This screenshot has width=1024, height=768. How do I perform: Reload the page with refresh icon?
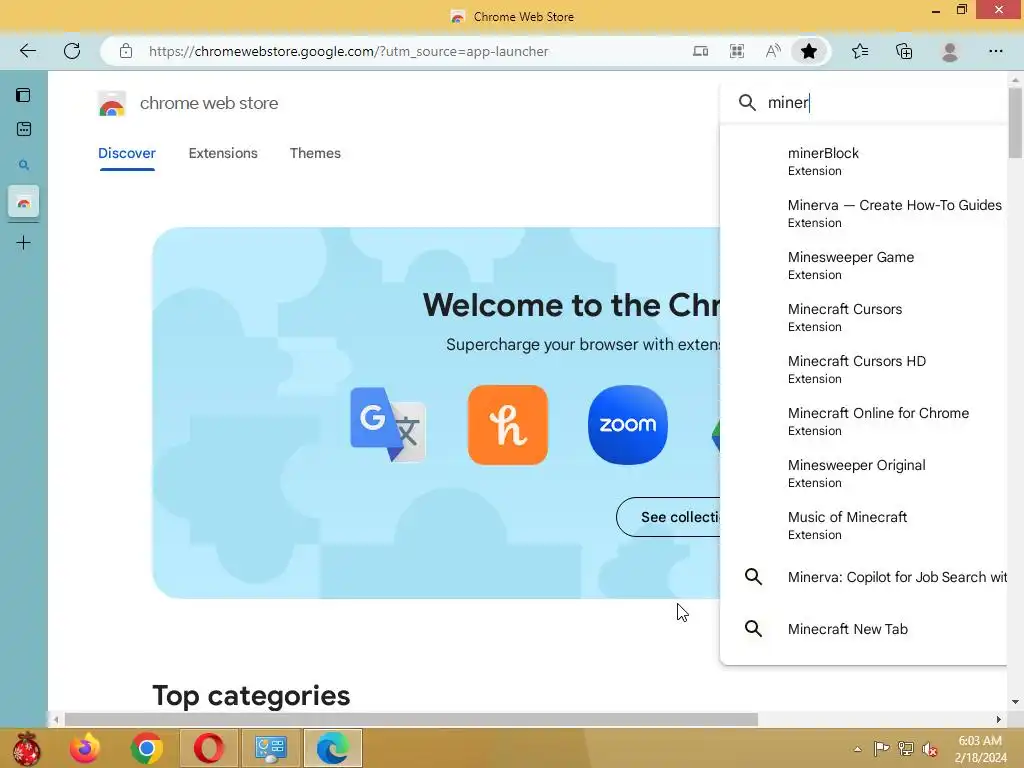click(x=72, y=51)
